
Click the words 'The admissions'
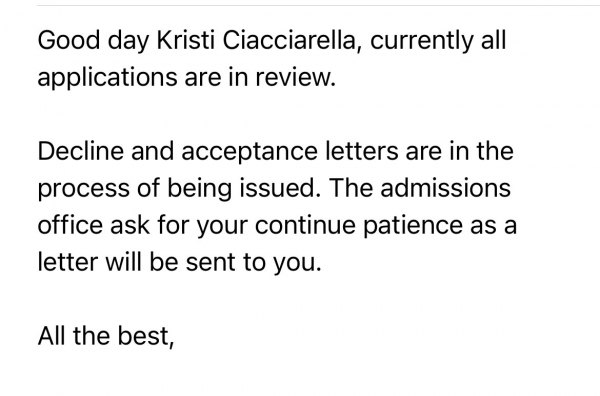(x=420, y=187)
